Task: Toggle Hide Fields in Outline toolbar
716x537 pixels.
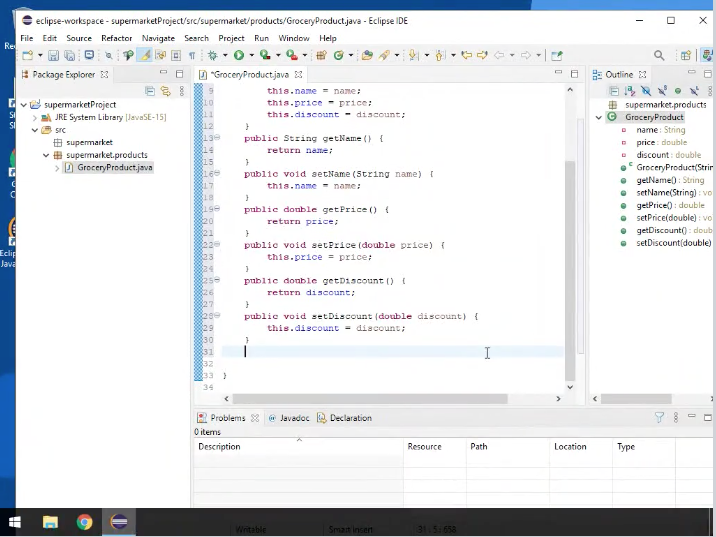Action: tap(646, 91)
